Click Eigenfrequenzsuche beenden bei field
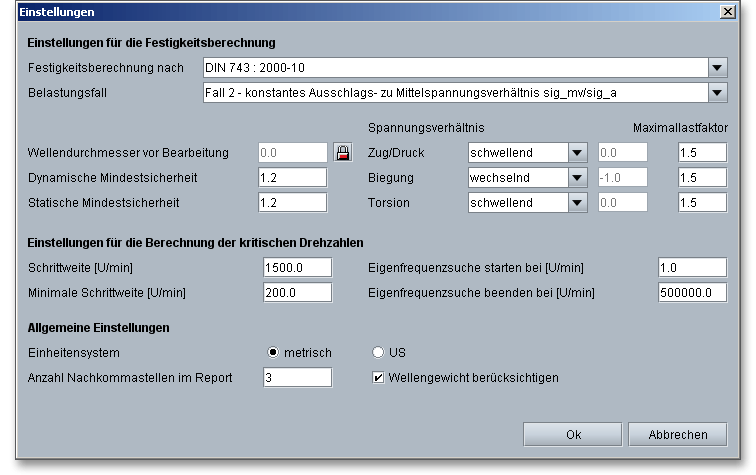 692,293
